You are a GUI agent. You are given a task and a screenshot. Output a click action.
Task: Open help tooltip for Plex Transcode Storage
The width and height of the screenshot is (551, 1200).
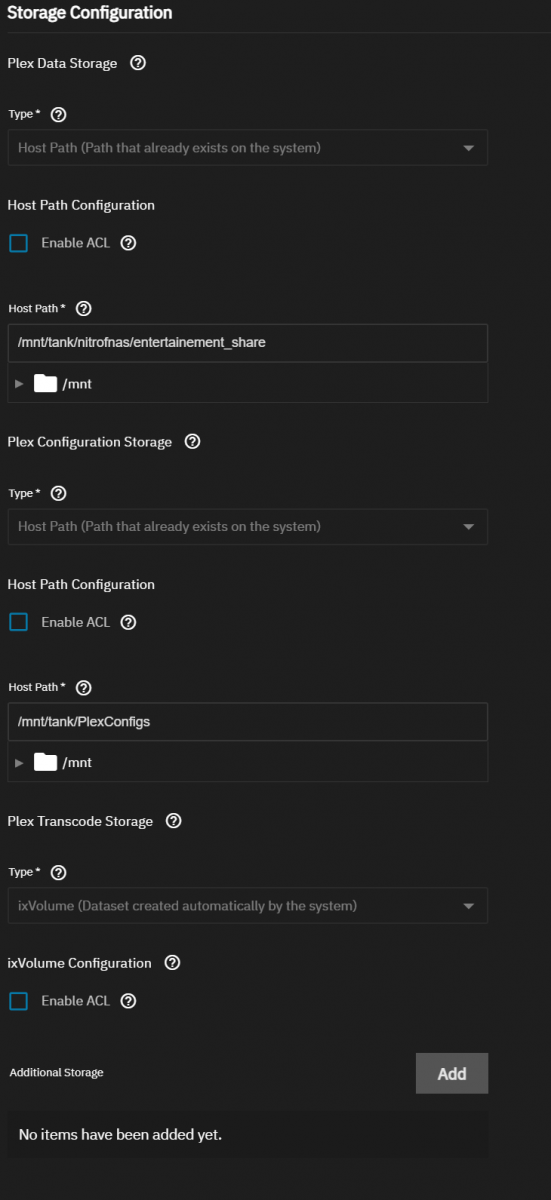[x=174, y=821]
